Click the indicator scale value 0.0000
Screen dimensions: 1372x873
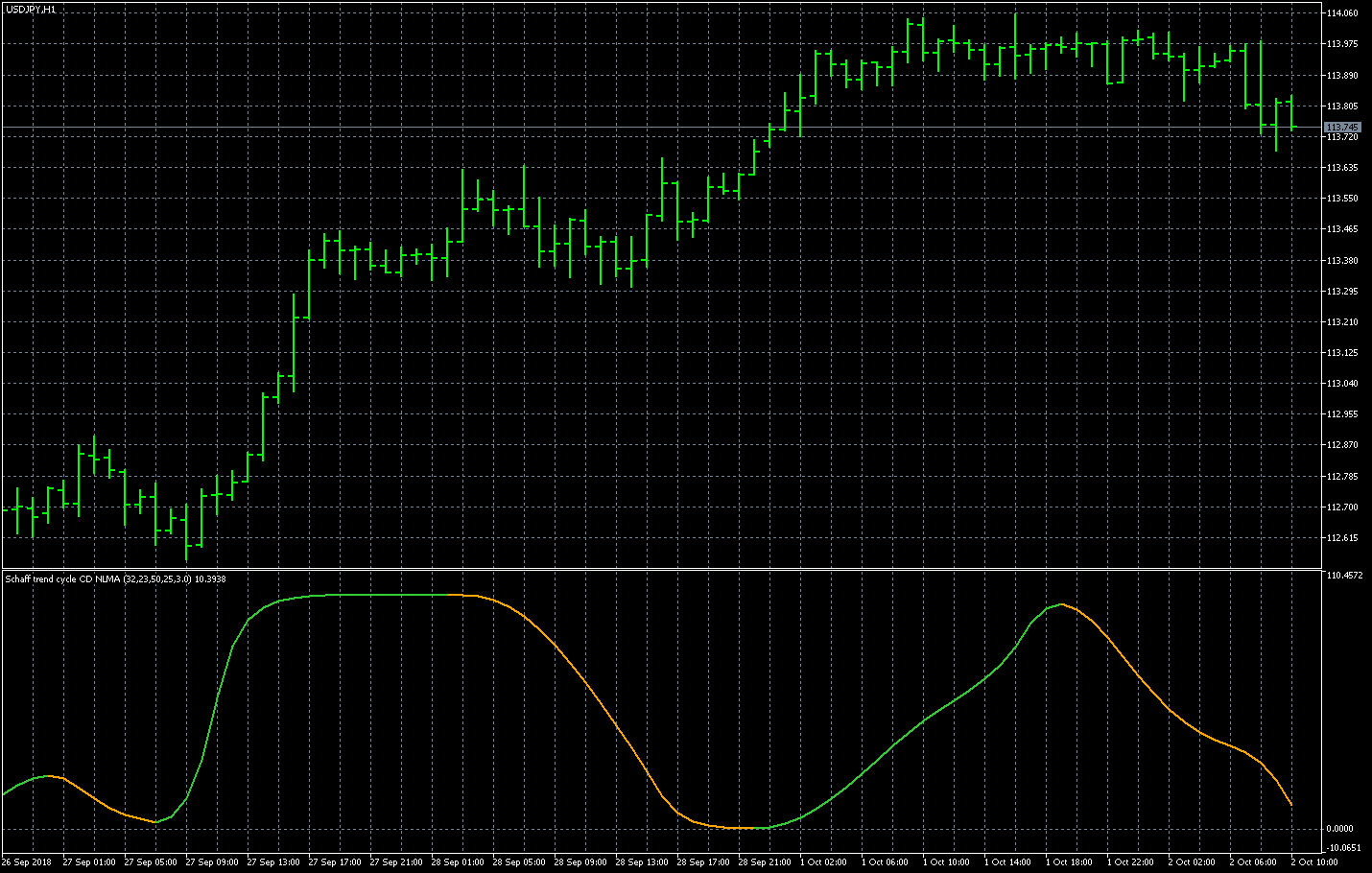1339,829
